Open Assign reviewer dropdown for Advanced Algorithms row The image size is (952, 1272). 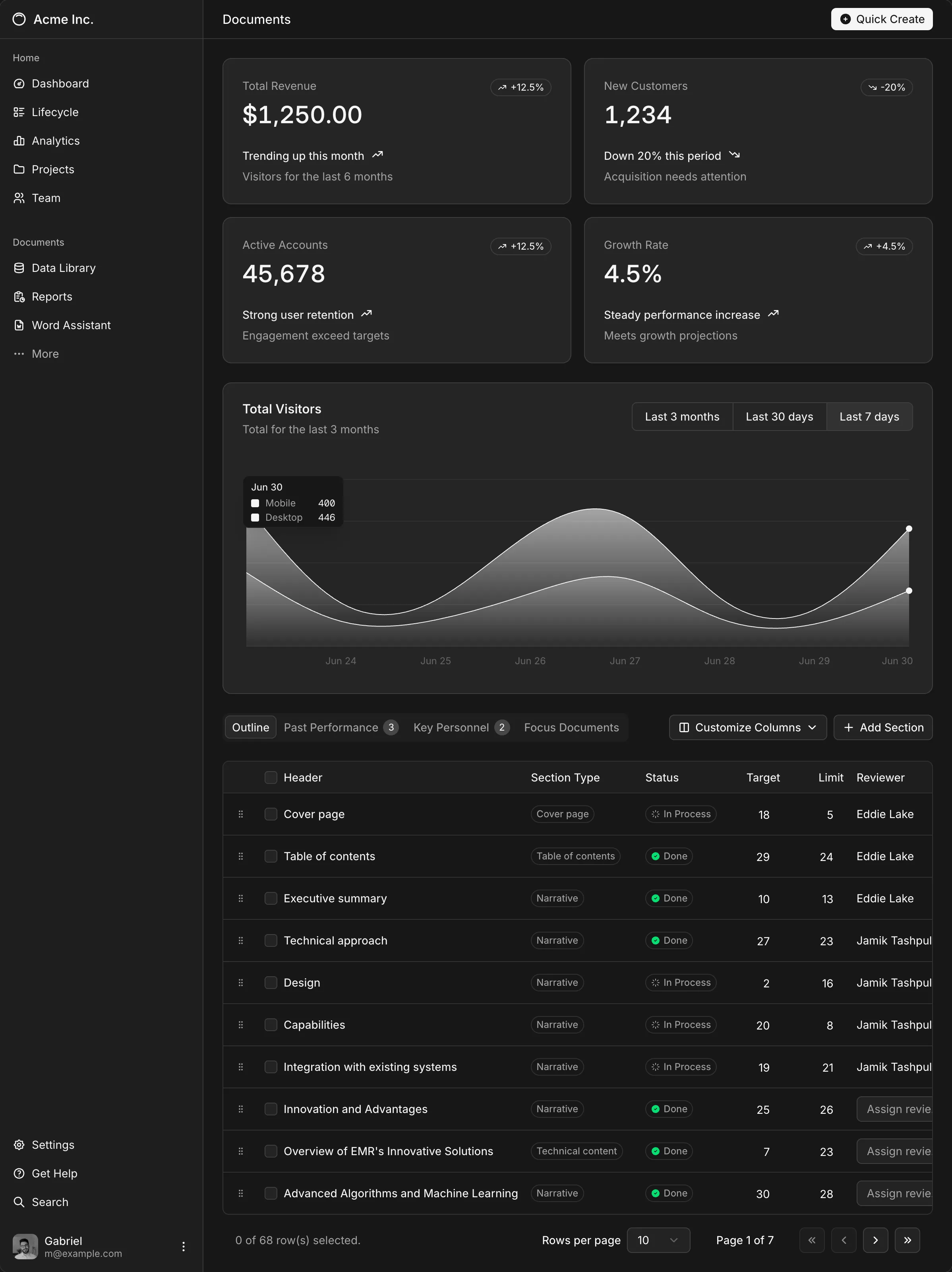894,1193
